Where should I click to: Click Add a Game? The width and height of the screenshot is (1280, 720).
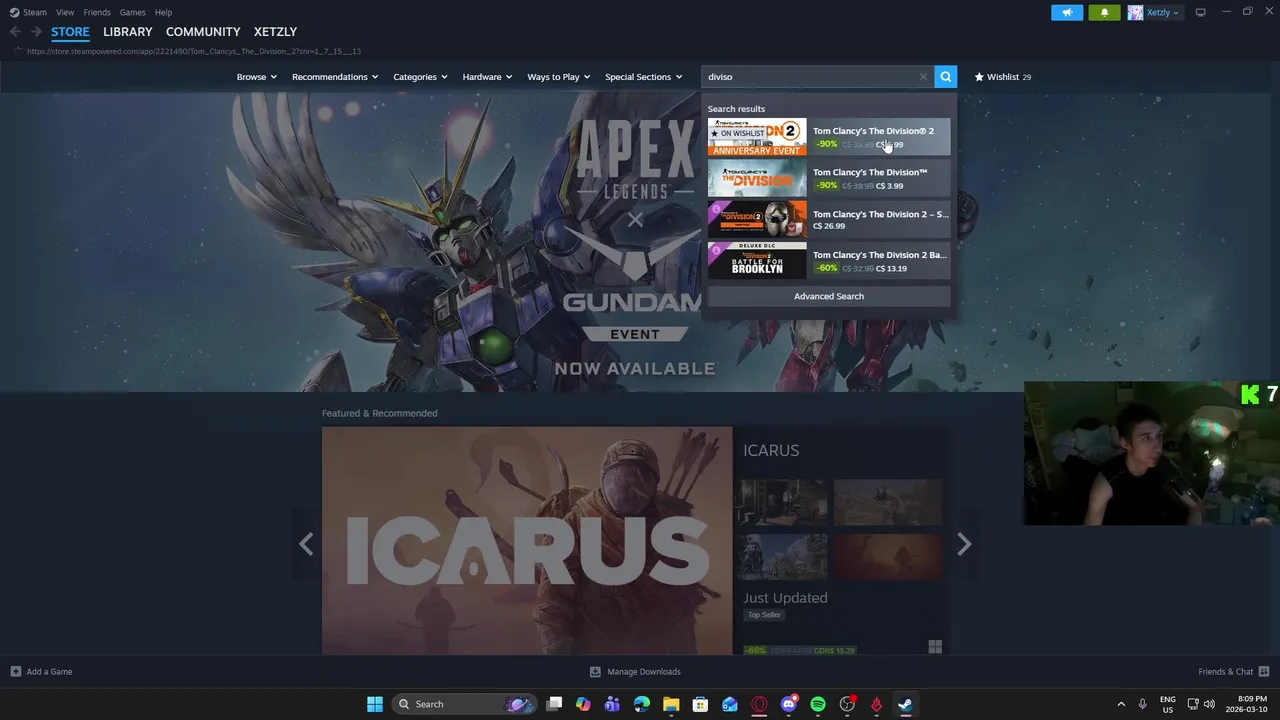pyautogui.click(x=41, y=672)
